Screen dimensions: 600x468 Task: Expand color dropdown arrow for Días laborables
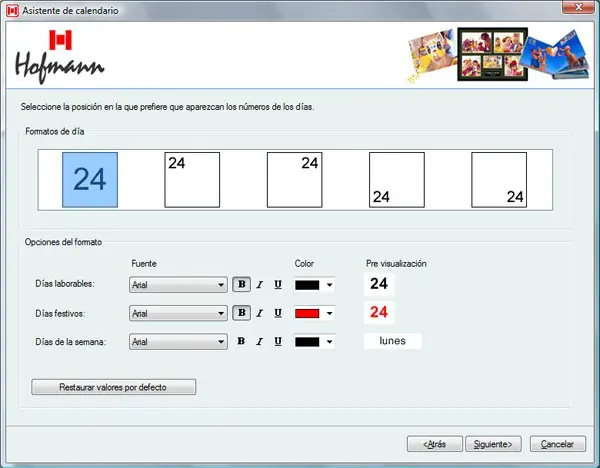click(x=329, y=285)
